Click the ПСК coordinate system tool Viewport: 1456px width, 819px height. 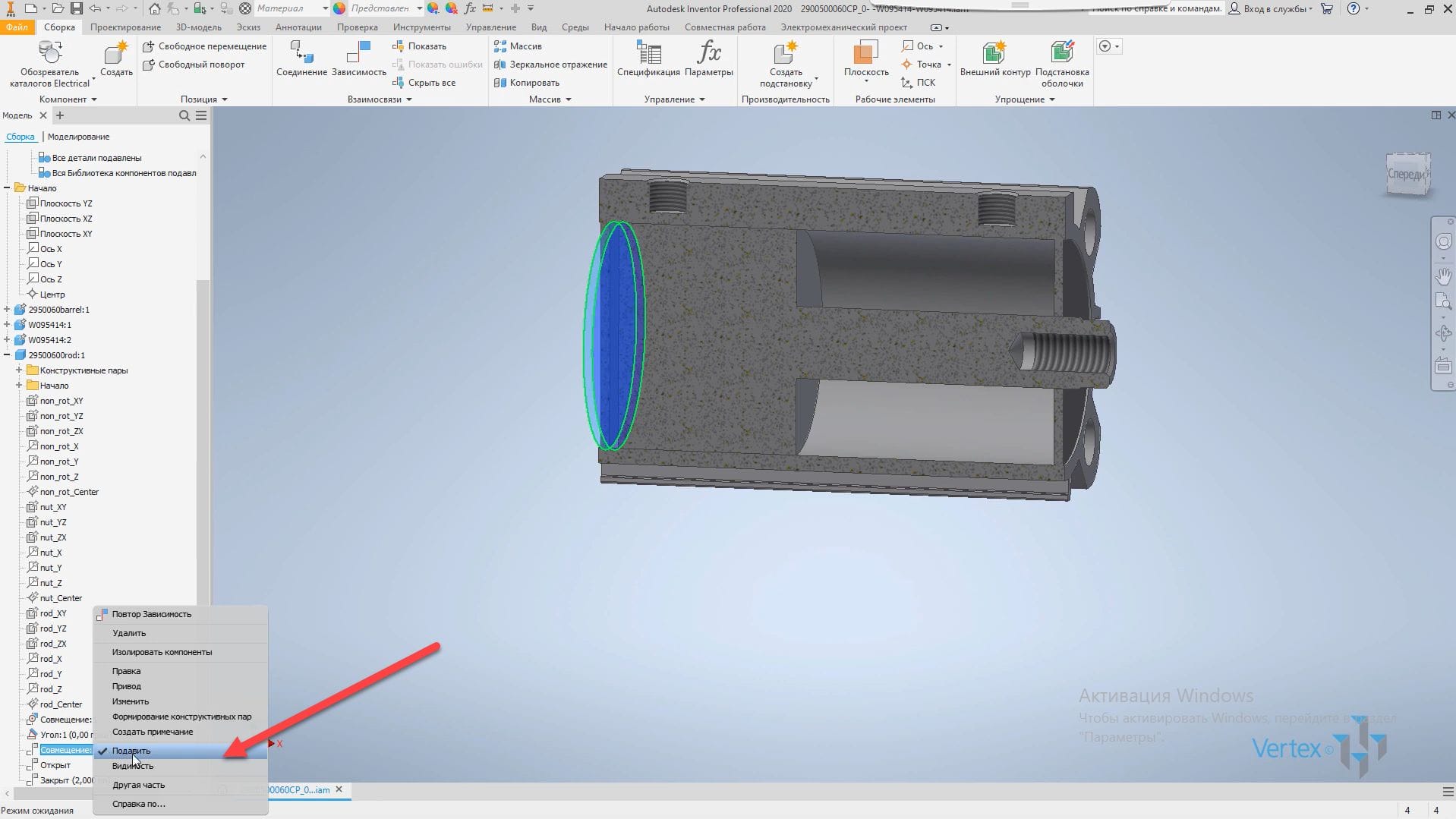tap(919, 83)
